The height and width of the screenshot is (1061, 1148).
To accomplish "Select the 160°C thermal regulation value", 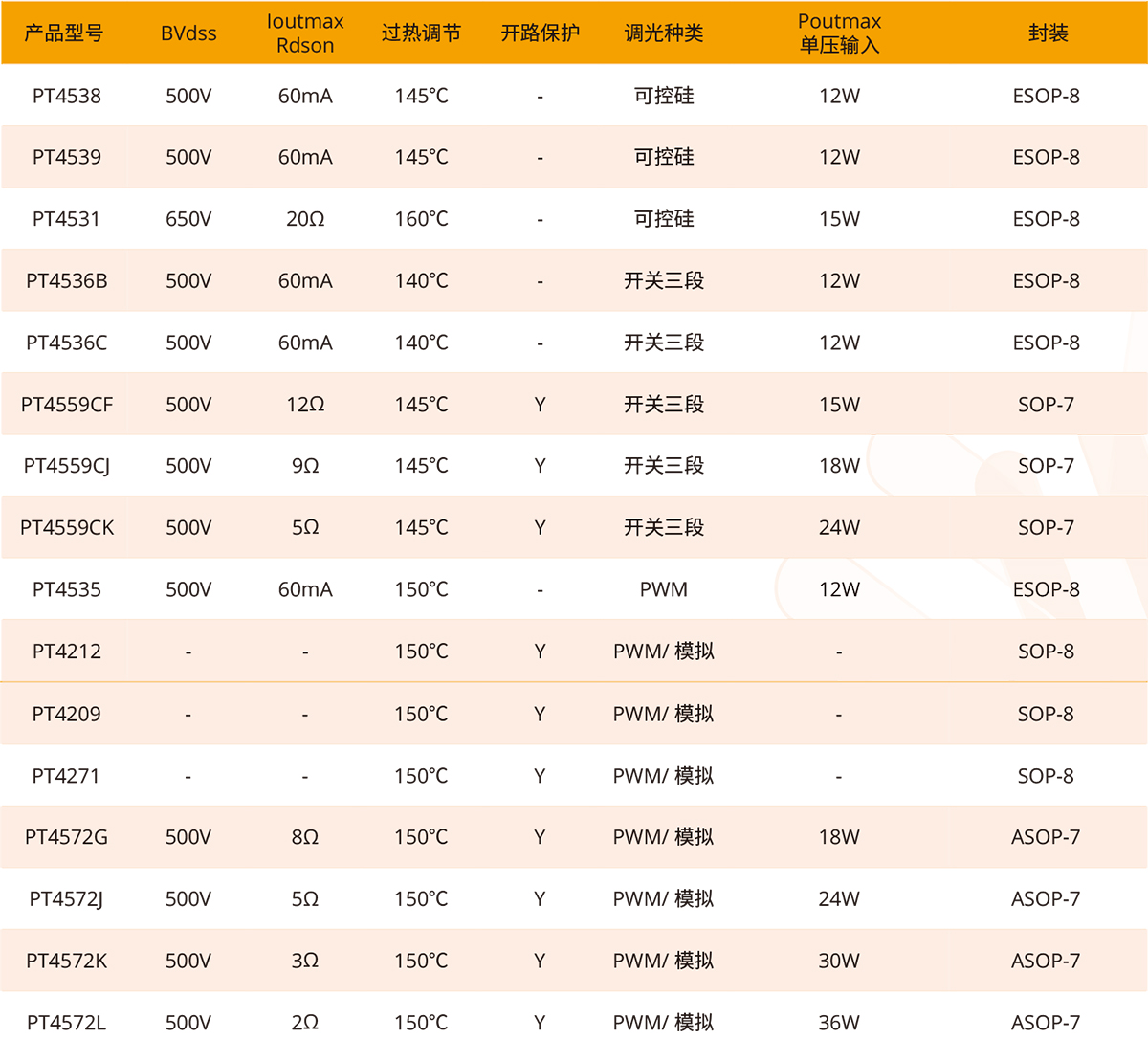I will coord(421,219).
